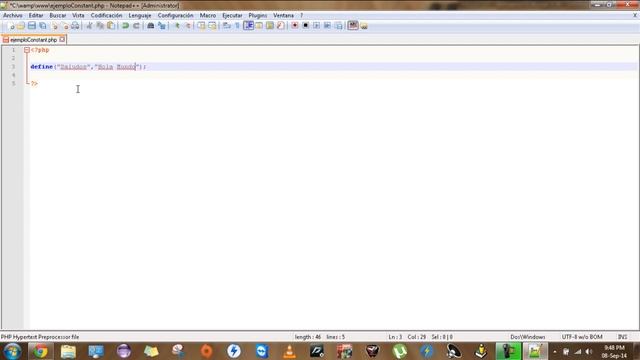Click the Paste clipboard icon

point(111,26)
